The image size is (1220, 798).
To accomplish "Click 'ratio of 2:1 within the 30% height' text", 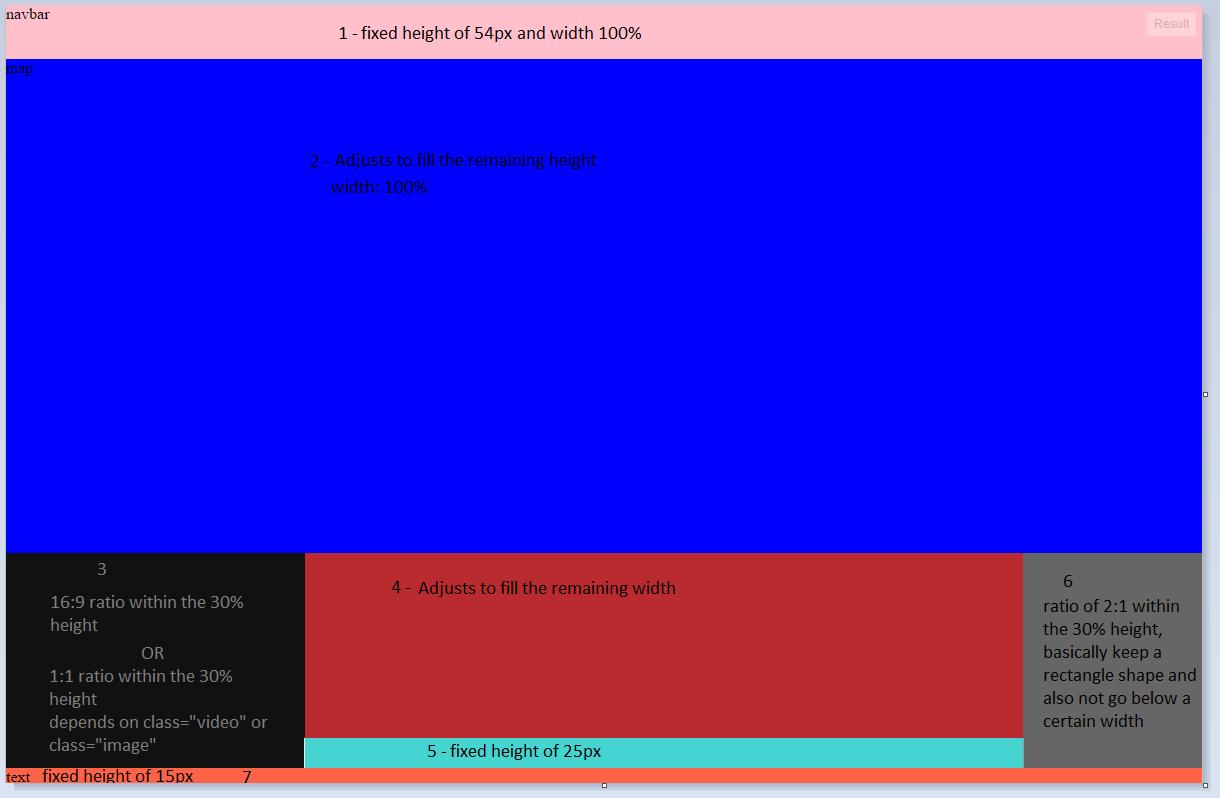I will (1111, 617).
